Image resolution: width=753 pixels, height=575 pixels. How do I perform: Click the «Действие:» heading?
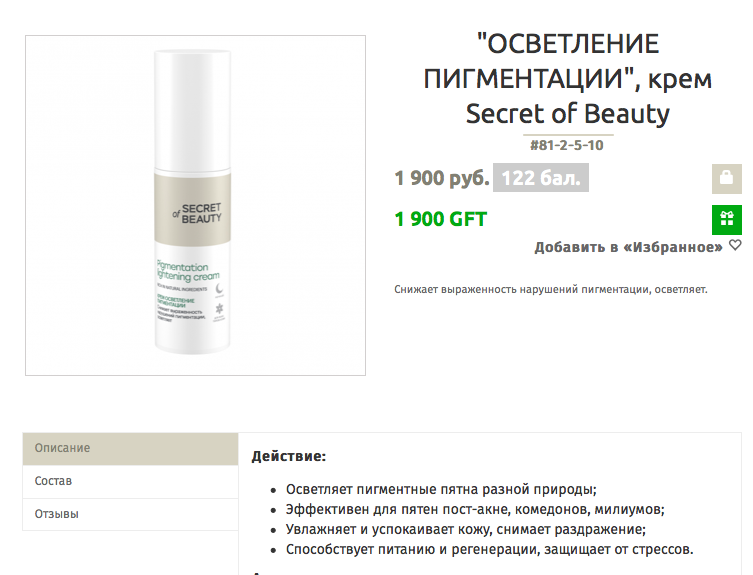[289, 456]
